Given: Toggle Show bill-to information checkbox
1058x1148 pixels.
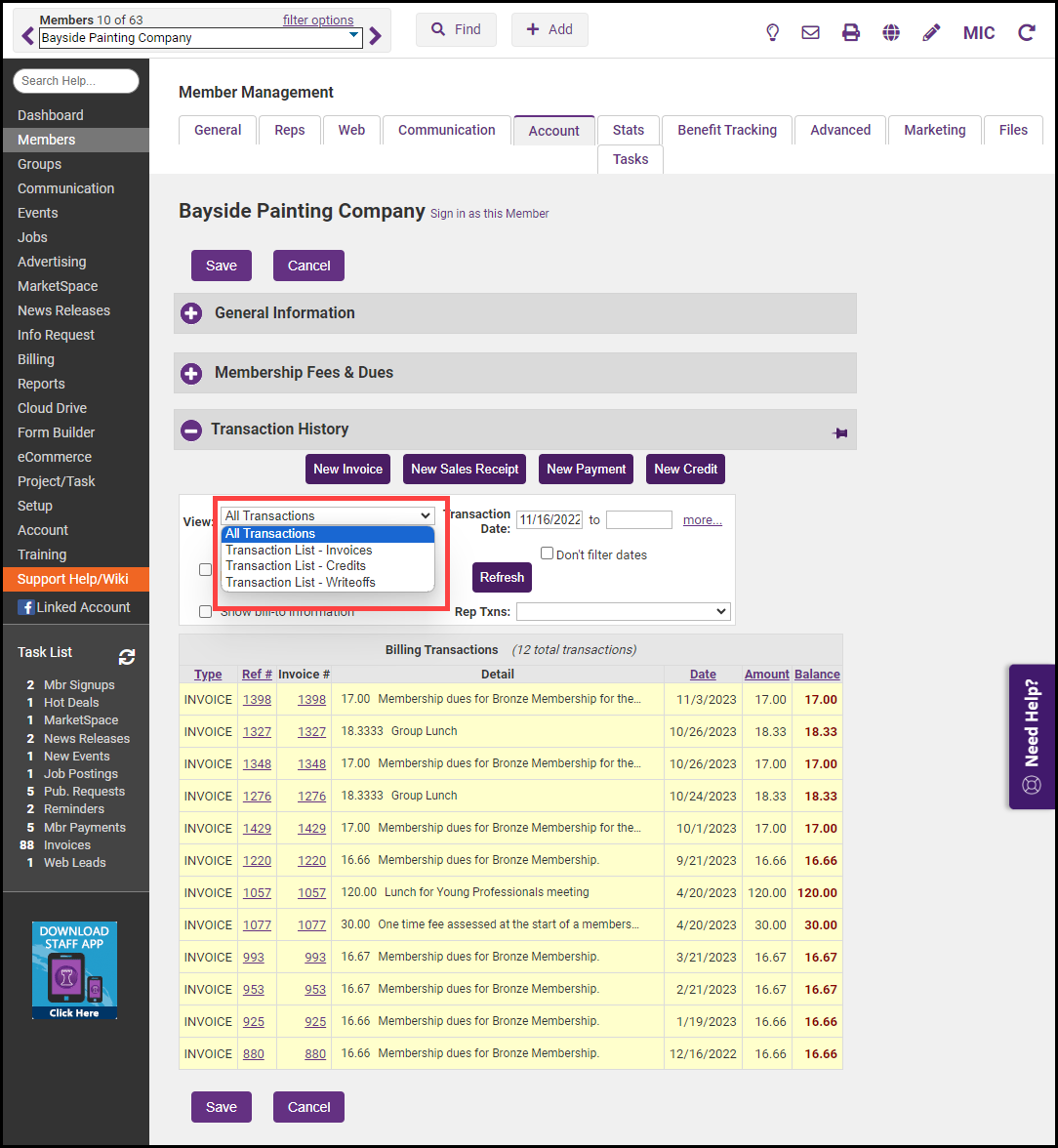Looking at the screenshot, I should click(x=206, y=612).
